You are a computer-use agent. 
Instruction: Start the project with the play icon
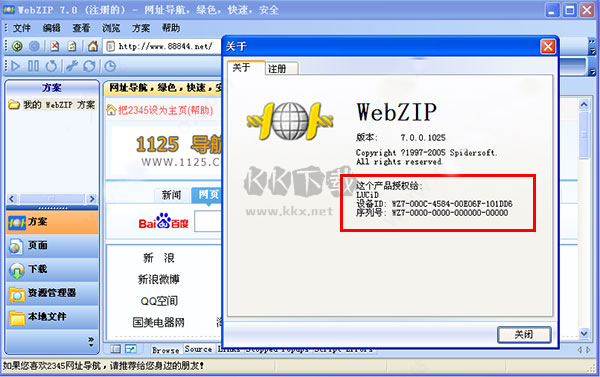click(16, 66)
